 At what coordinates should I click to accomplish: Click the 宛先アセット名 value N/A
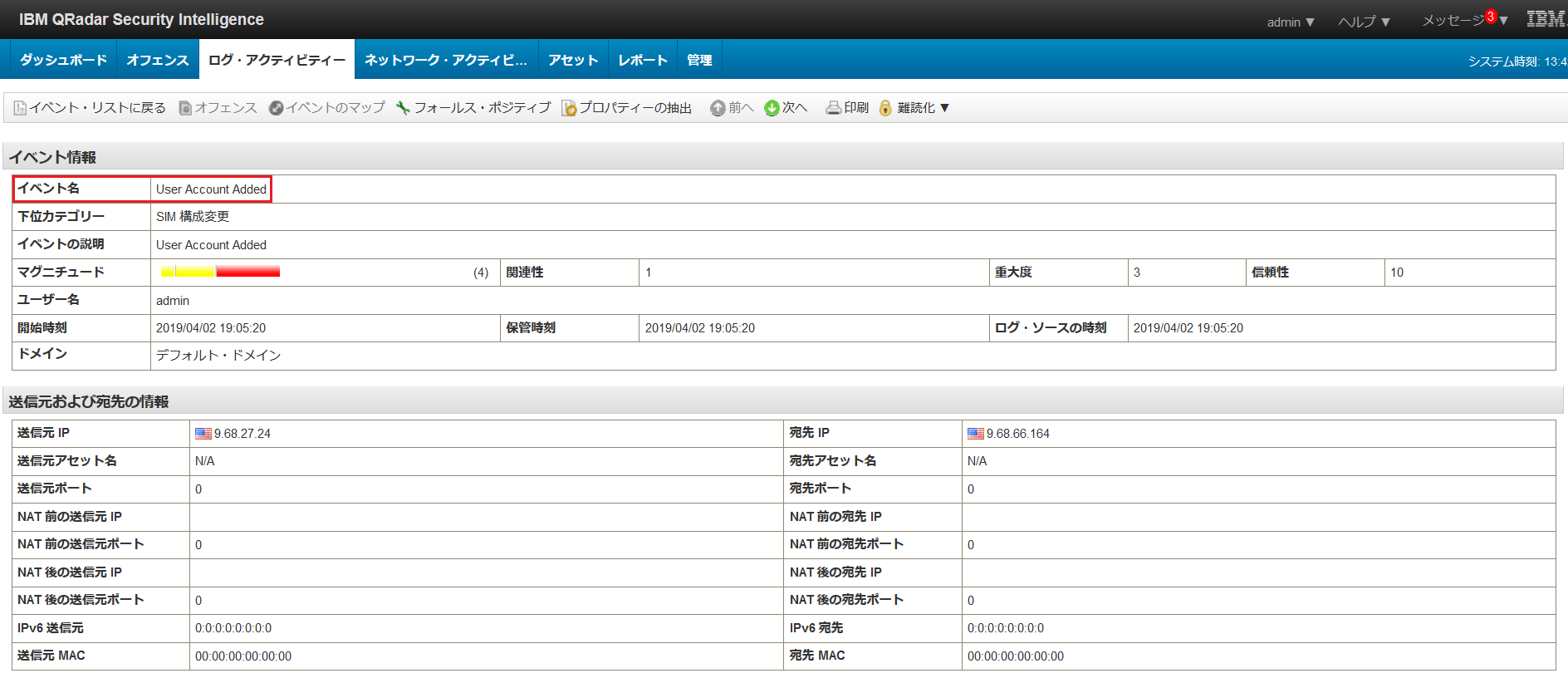pos(977,461)
